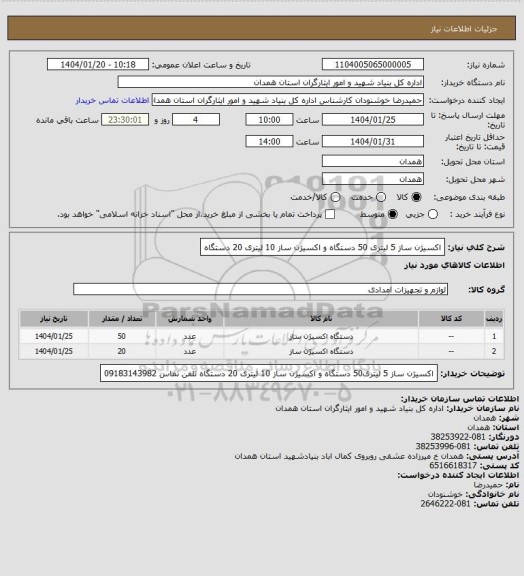Click the need number field 1104005065000005
Screen dimensions: 524x576
[373, 64]
